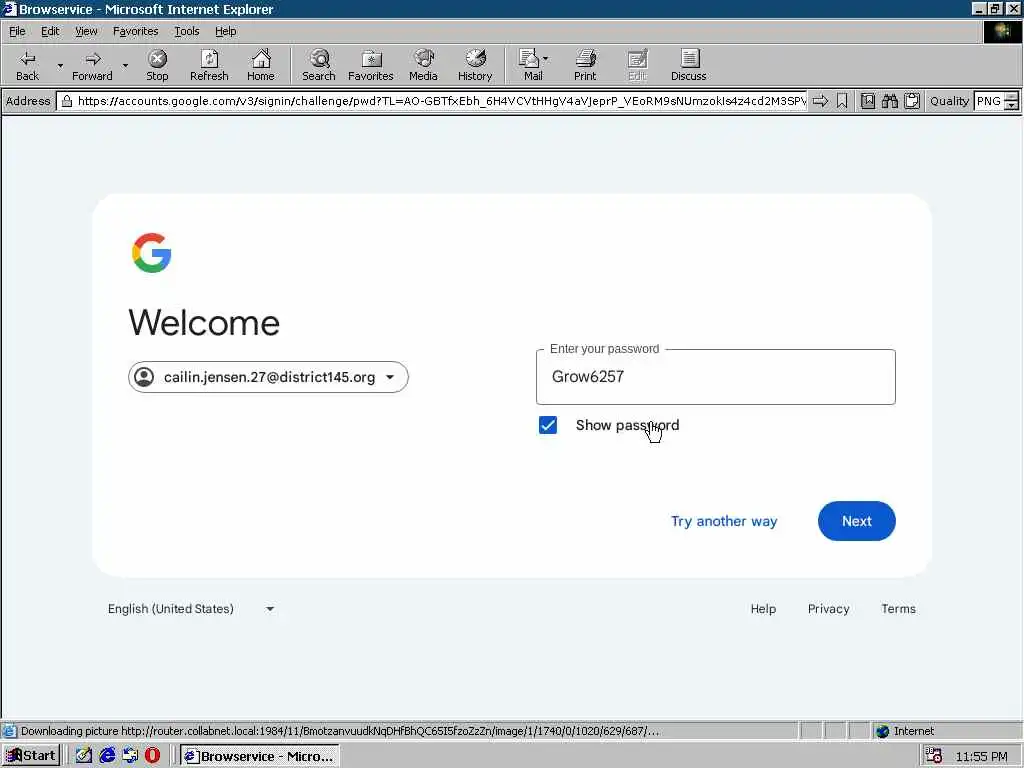
Task: Click the first quick launch desktop icon
Action: (84, 756)
